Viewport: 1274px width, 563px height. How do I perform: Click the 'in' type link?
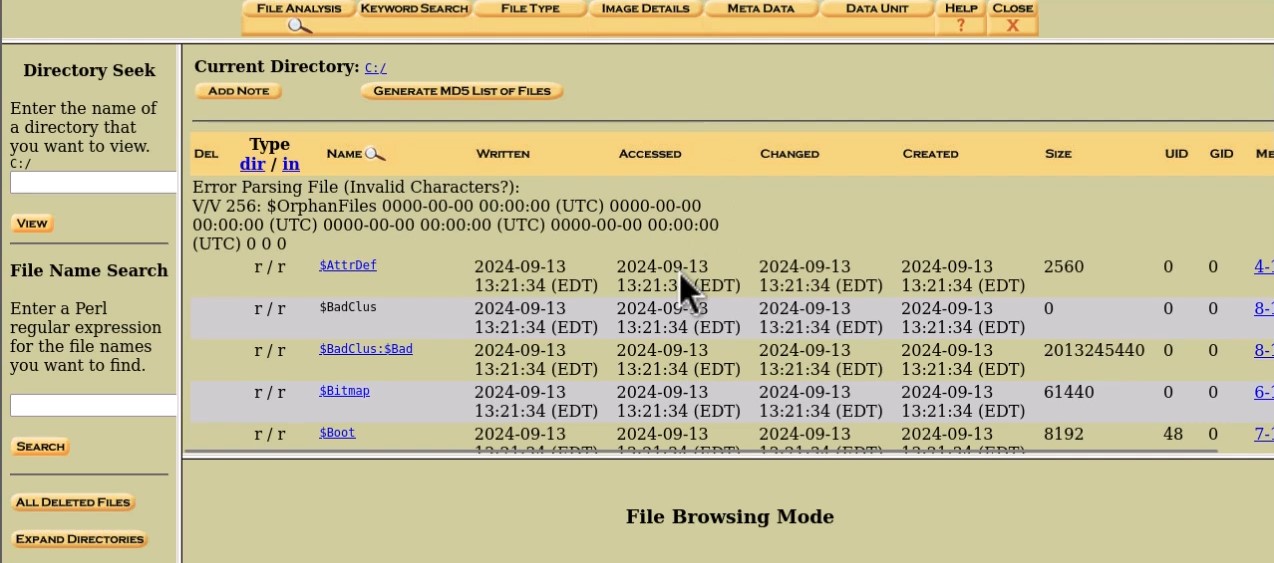click(291, 163)
